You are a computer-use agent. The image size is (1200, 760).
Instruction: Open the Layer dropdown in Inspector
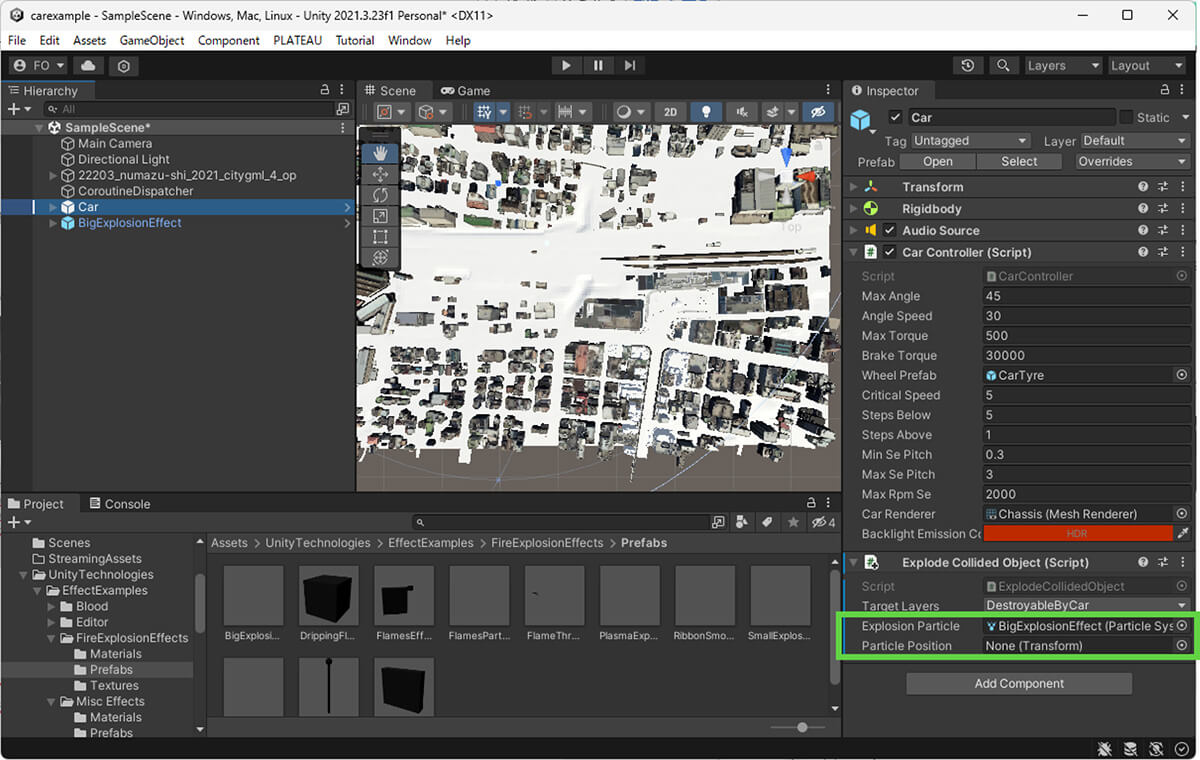pos(1135,141)
